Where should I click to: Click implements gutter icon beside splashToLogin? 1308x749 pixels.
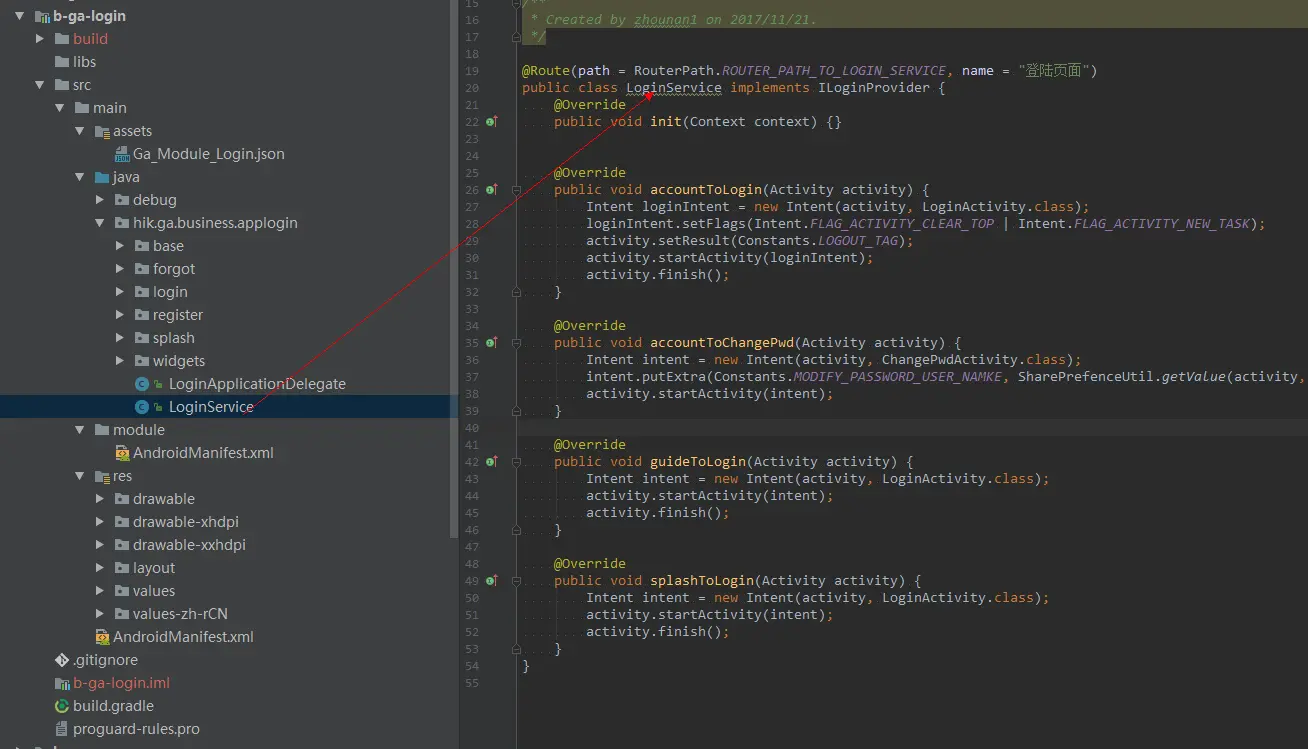click(492, 580)
